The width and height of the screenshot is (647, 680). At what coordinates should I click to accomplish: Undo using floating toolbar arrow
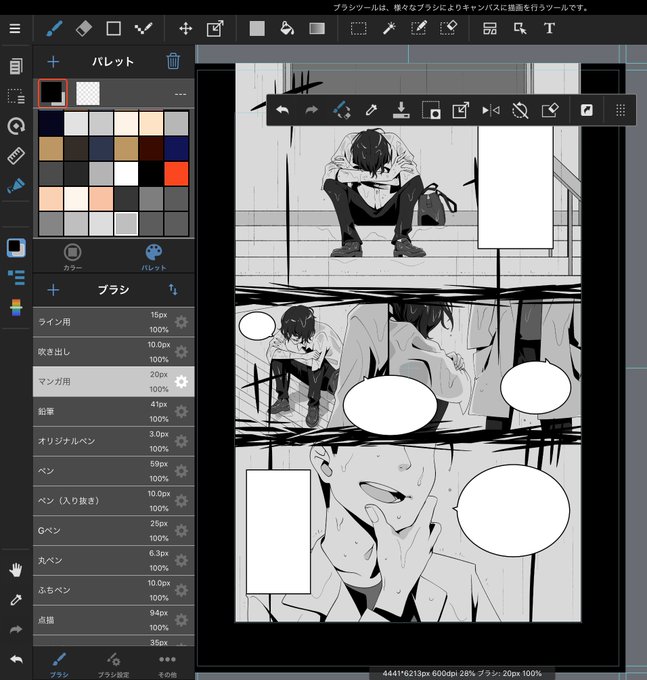coord(283,110)
